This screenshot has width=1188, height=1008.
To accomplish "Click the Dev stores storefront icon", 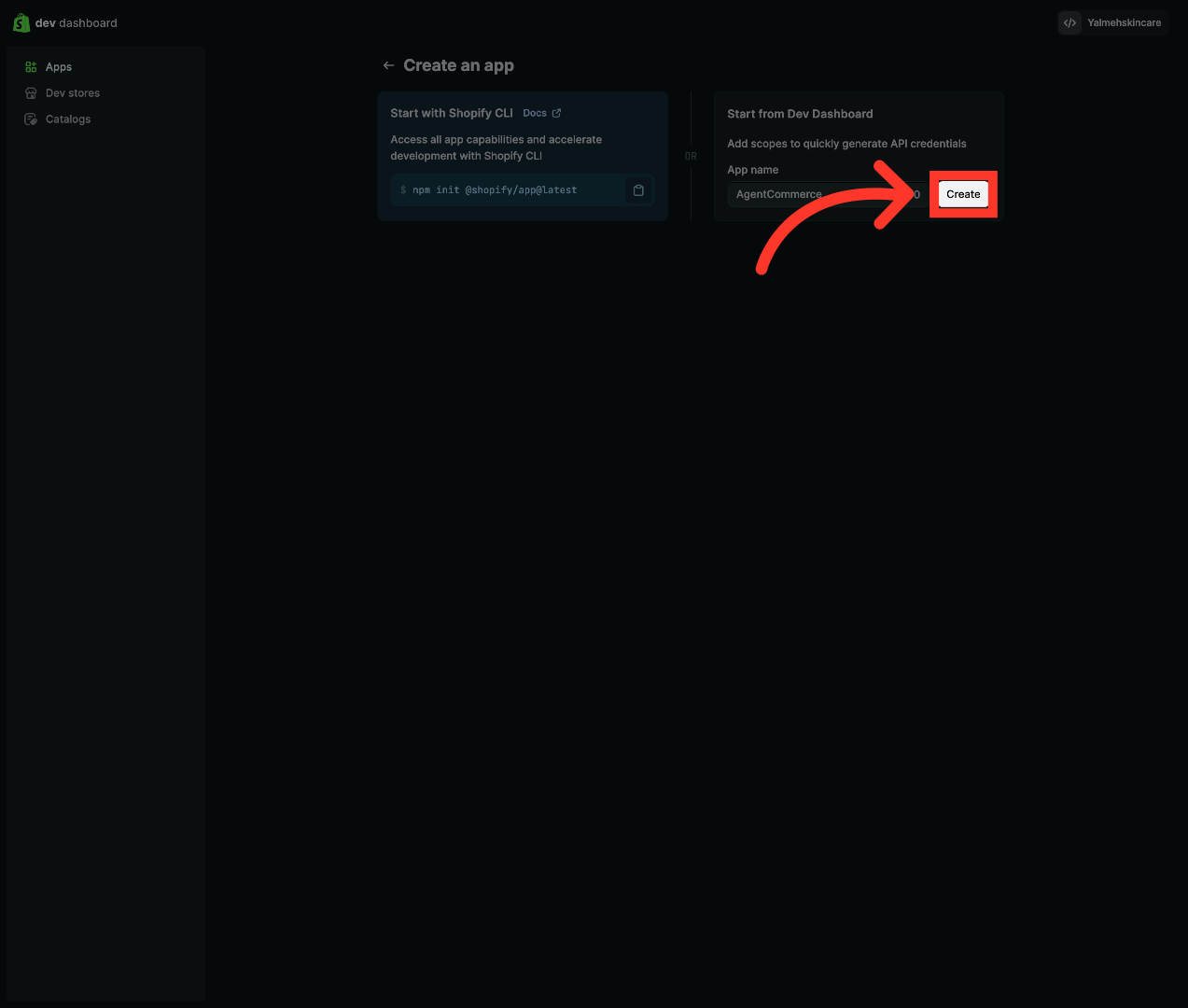I will click(31, 93).
